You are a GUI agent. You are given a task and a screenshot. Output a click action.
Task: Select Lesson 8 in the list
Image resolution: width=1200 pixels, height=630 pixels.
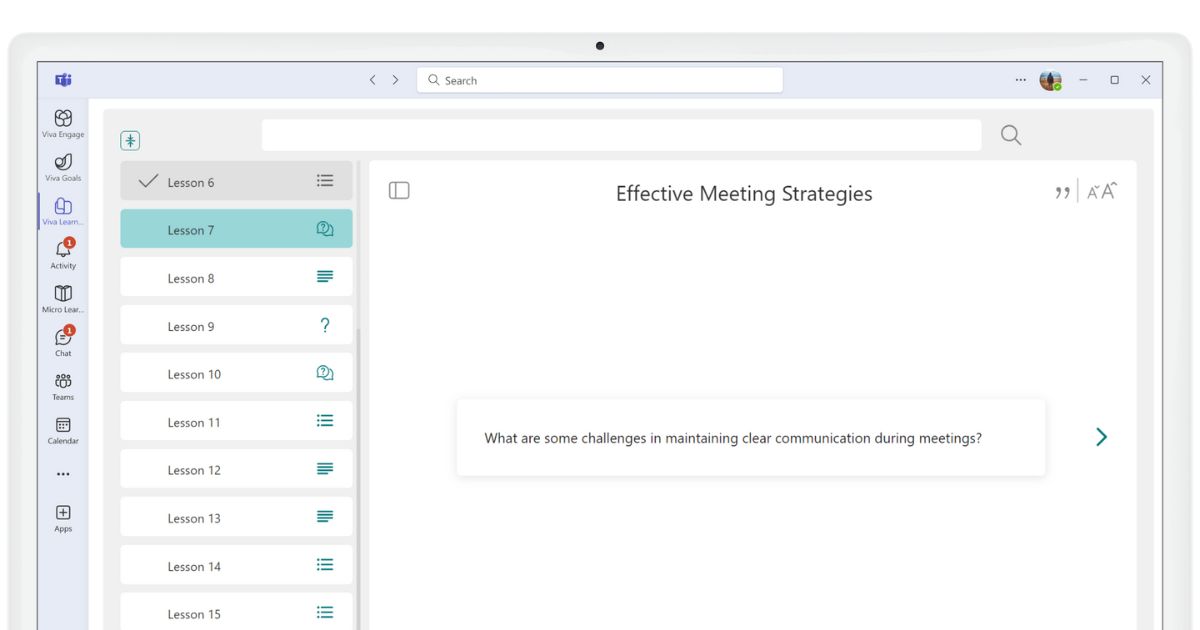point(236,278)
